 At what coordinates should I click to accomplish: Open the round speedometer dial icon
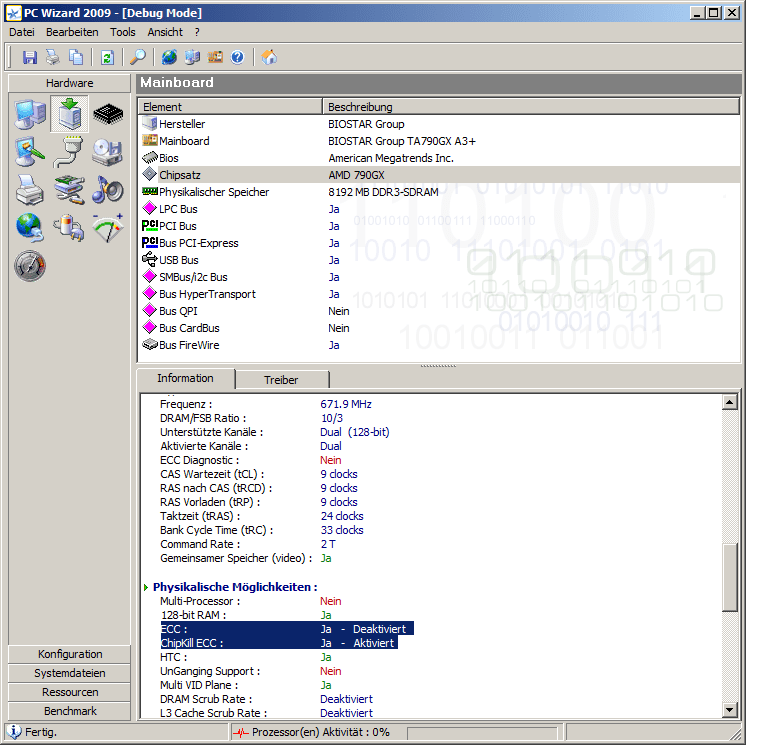[x=30, y=266]
